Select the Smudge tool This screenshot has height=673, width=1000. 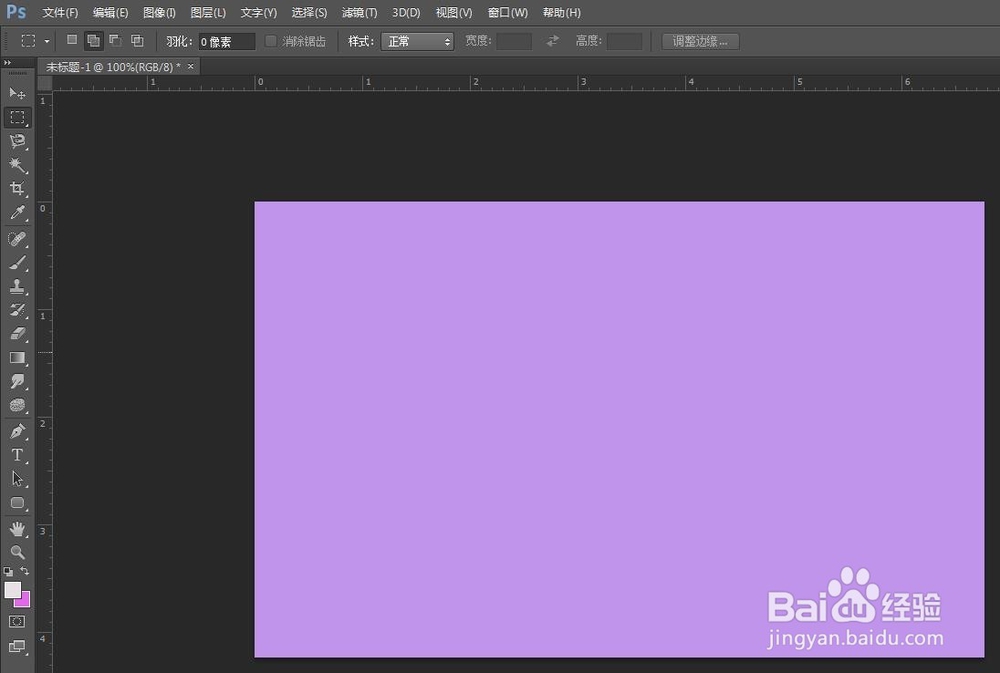coord(17,382)
